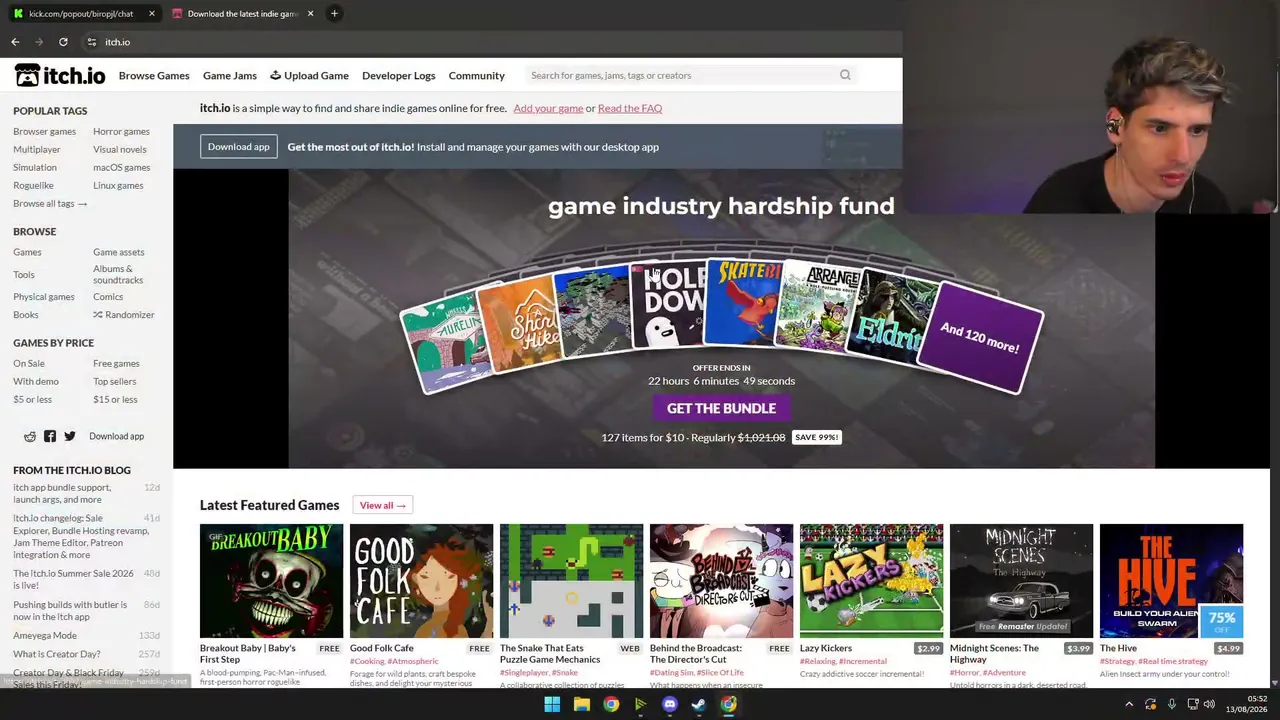
Task: Click the 'Browse all tags' link
Action: [50, 203]
